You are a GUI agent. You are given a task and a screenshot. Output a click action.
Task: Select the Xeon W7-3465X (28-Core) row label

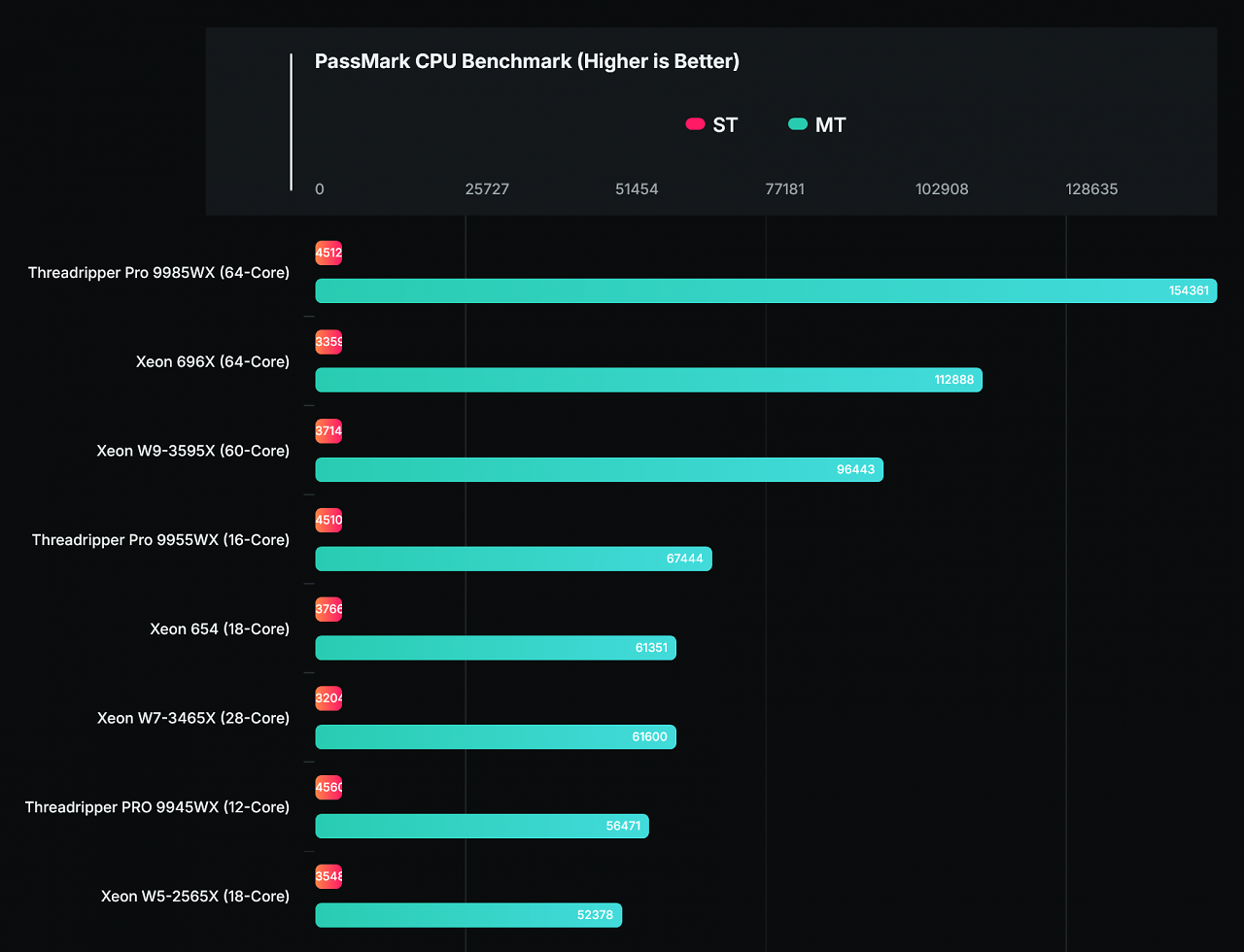coord(193,718)
